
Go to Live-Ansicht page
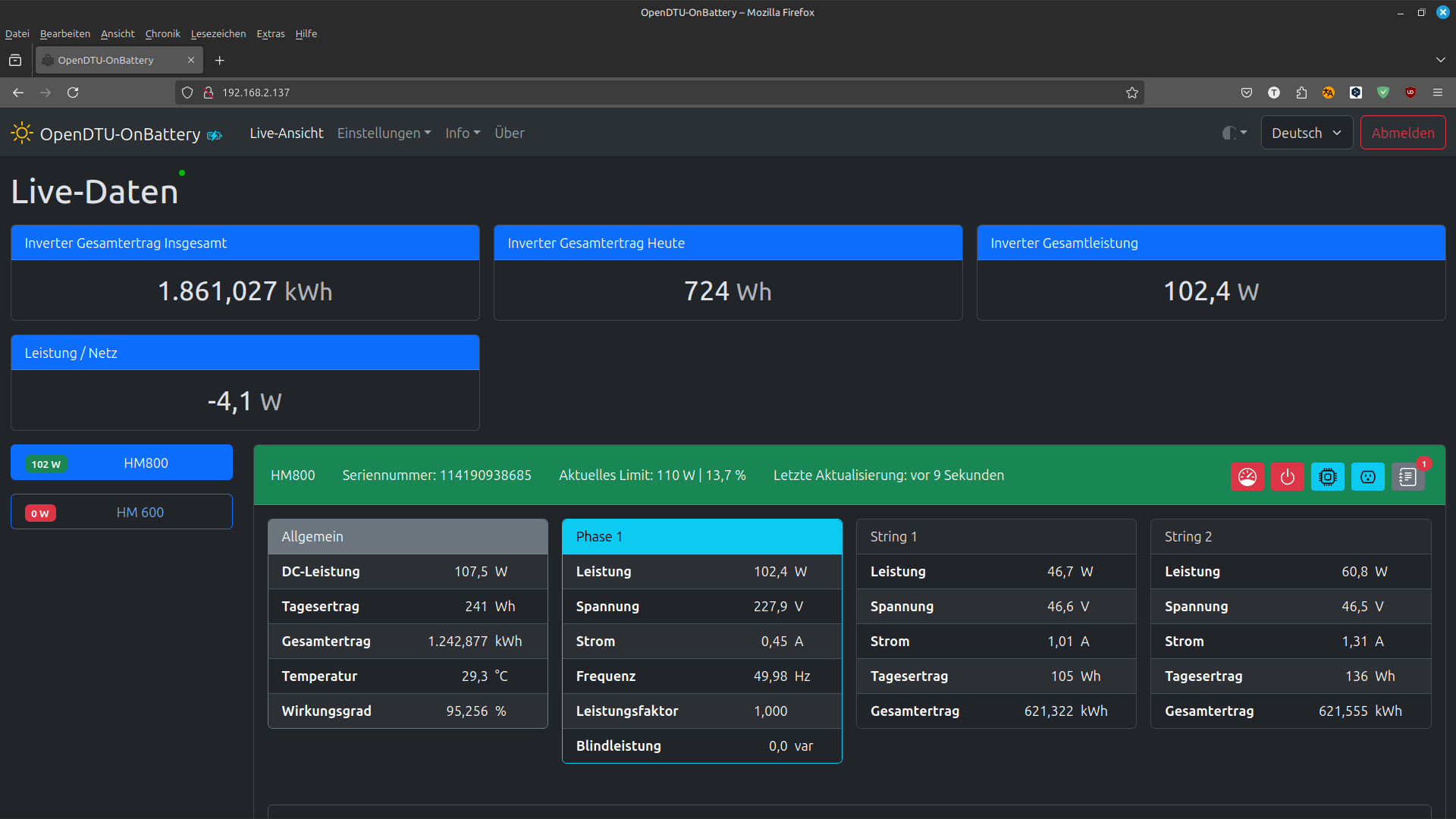click(287, 133)
